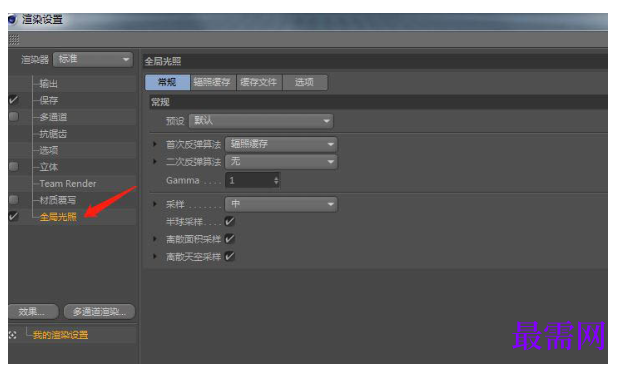The image size is (624, 367).
Task: Switch to the 缓存文件 tab
Action: (x=259, y=82)
